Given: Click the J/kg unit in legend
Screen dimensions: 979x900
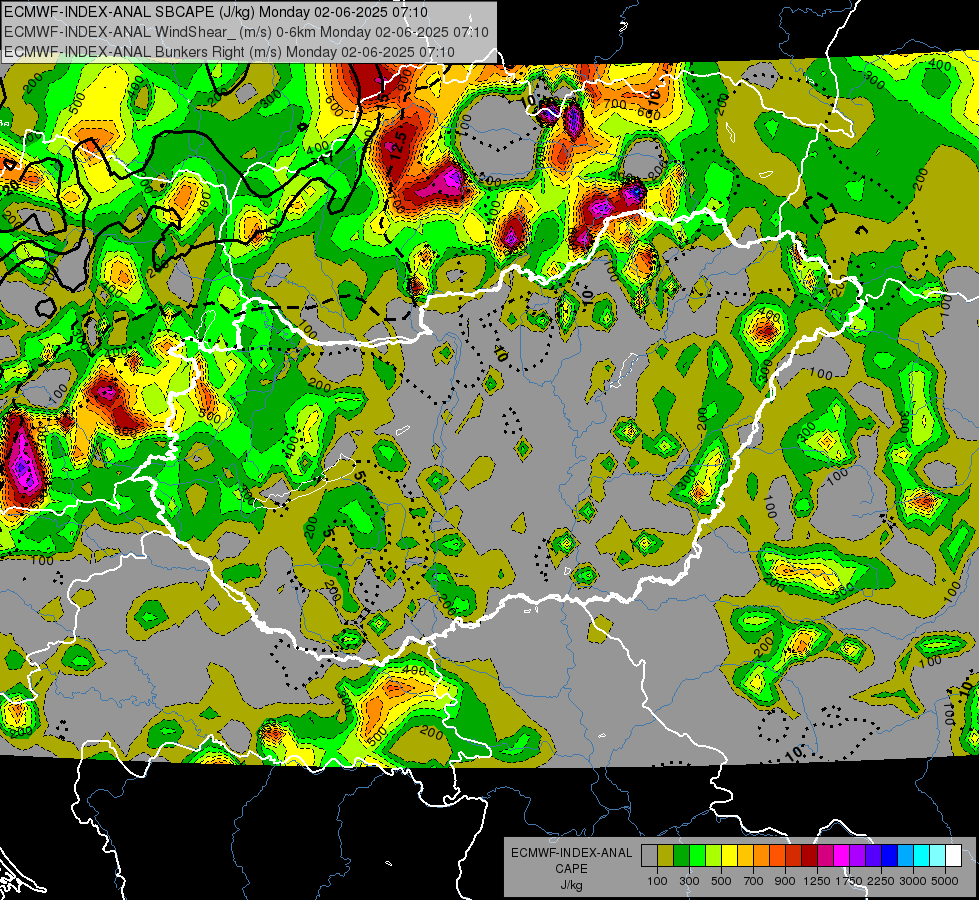Looking at the screenshot, I should pyautogui.click(x=571, y=885).
